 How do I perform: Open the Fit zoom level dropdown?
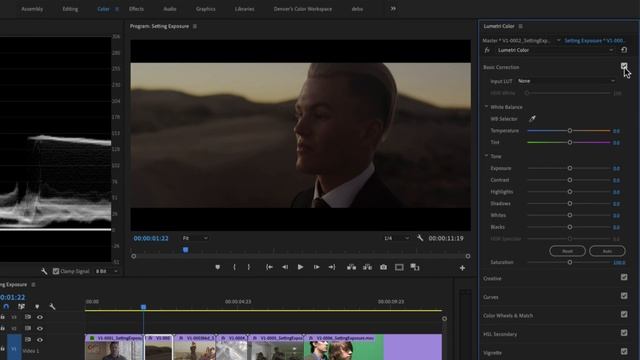point(195,238)
